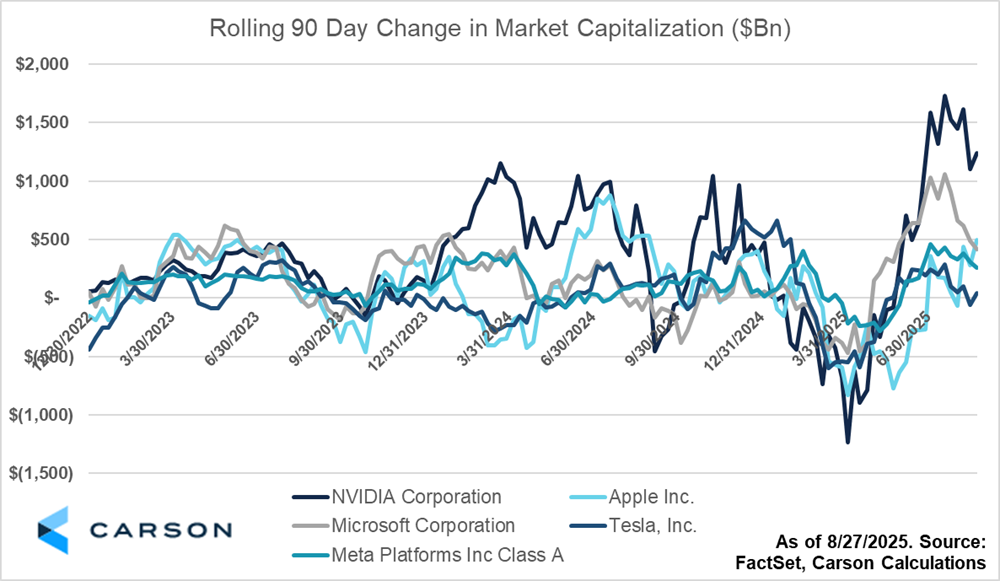This screenshot has height=581, width=1000.
Task: Select the Apple Inc. legend label
Action: 651,496
